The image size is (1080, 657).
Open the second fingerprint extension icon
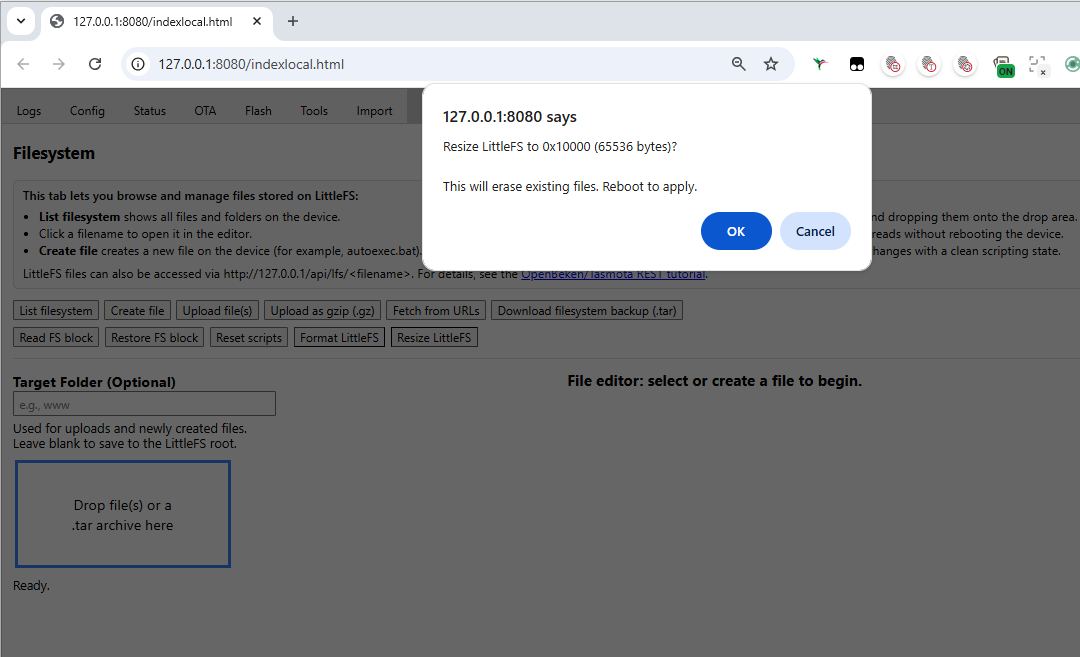929,65
